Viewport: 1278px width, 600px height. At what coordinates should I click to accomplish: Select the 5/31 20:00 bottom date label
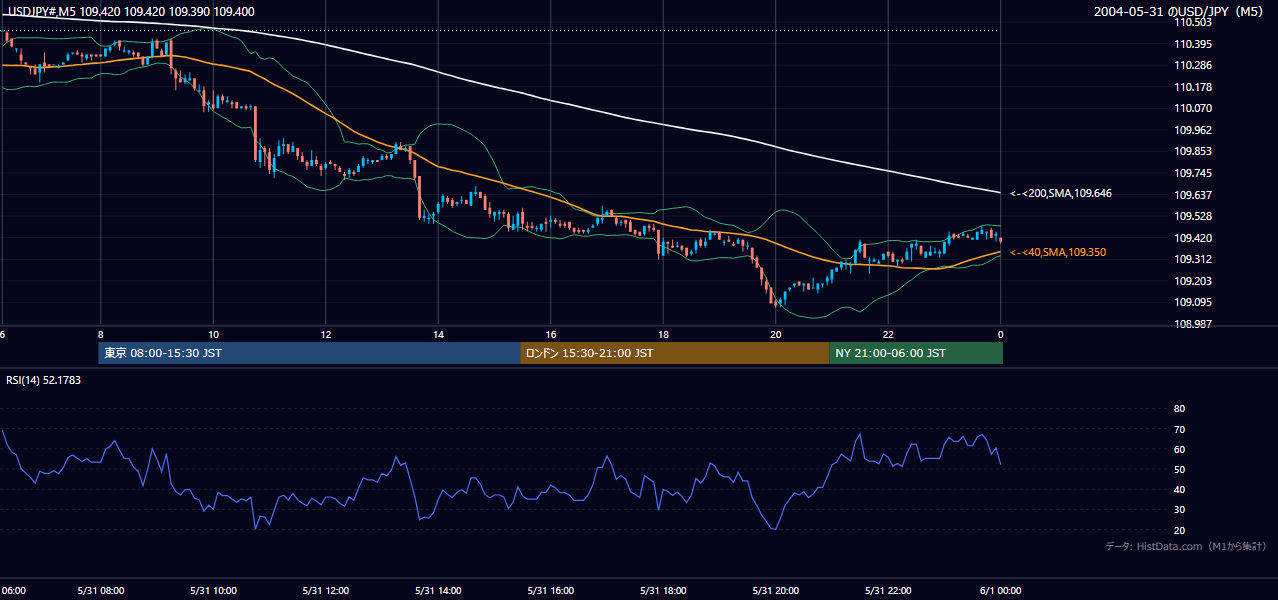776,591
